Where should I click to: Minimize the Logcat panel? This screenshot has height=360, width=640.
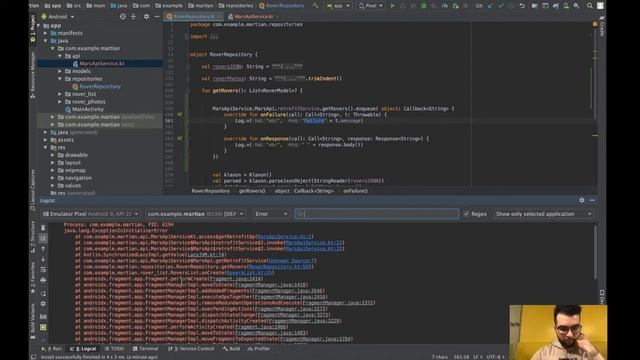pos(592,200)
